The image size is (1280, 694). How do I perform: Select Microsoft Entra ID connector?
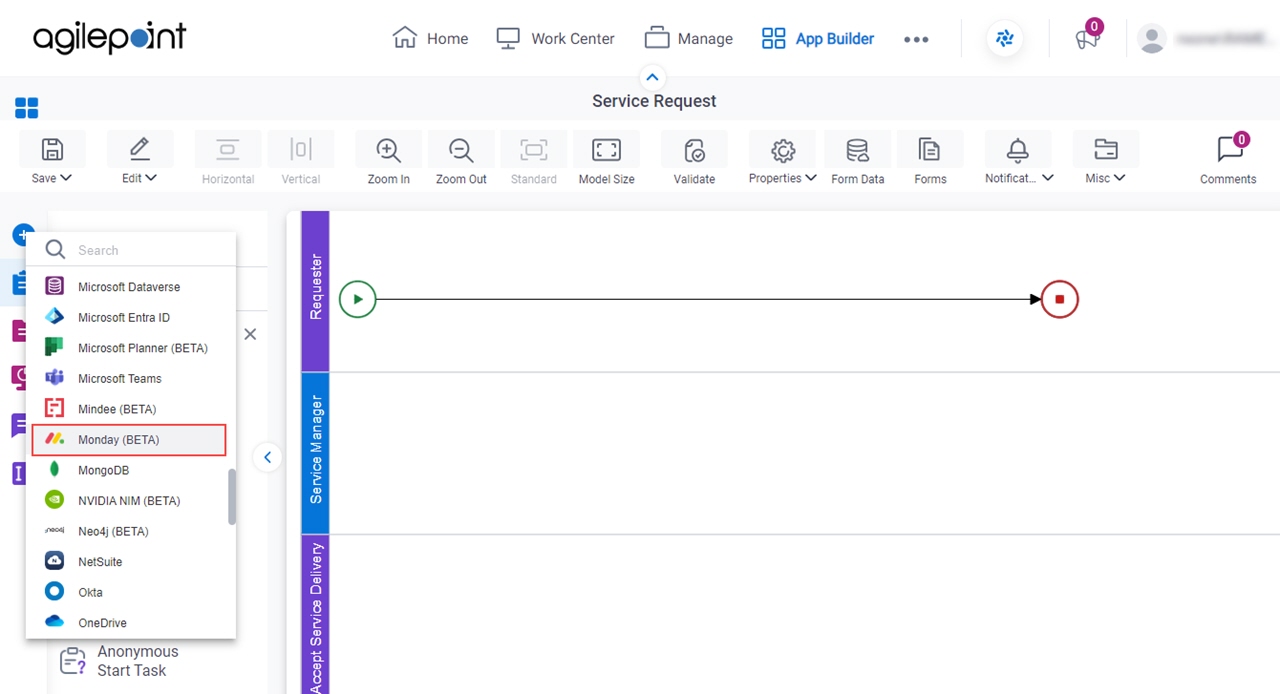click(x=130, y=317)
